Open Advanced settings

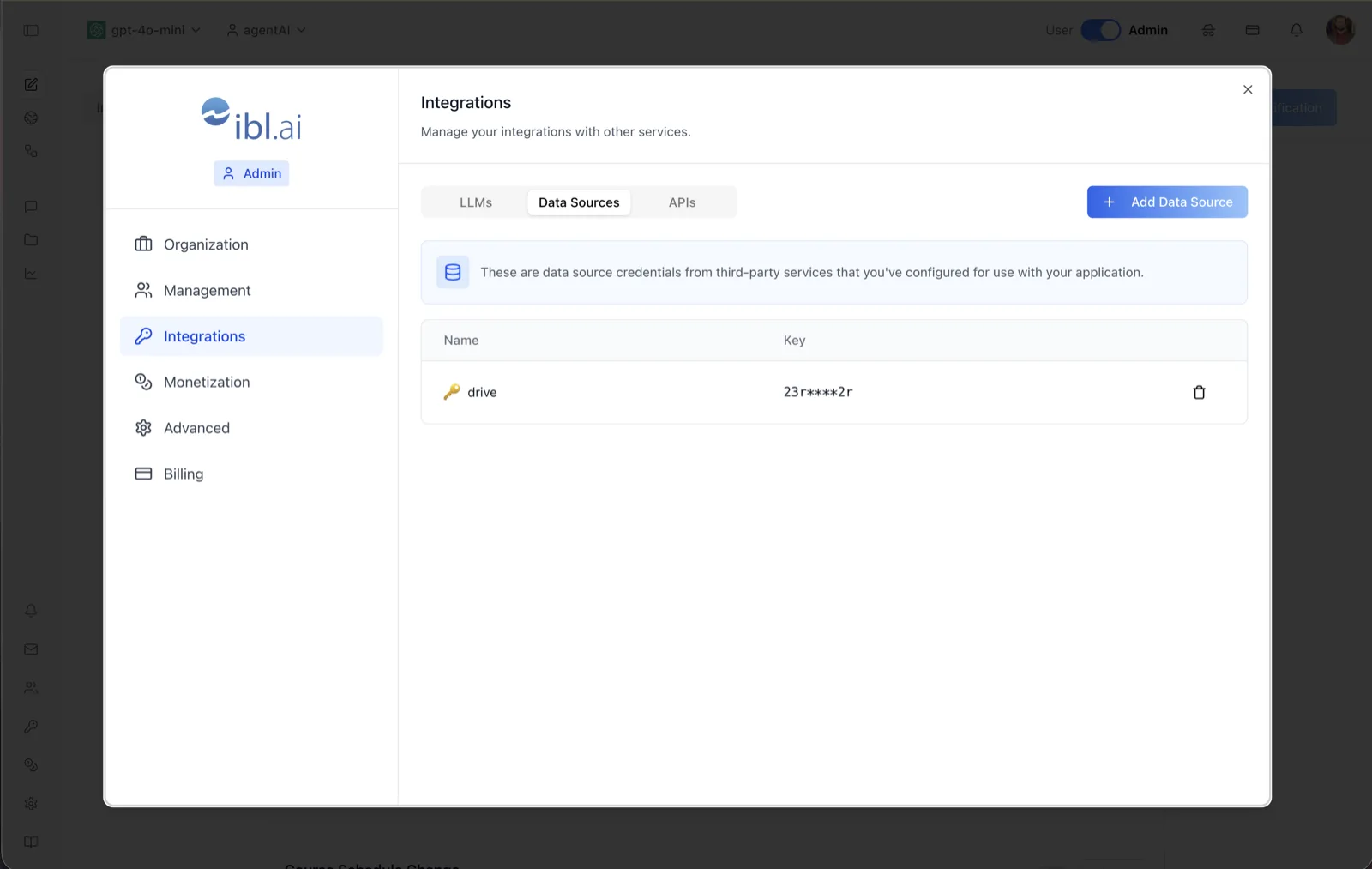point(251,428)
